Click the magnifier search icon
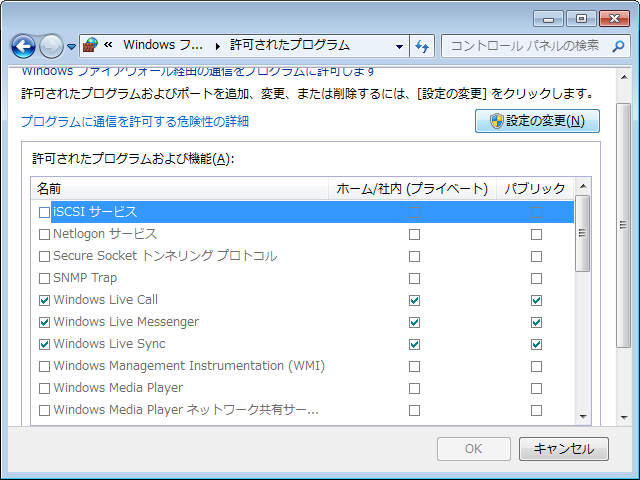The image size is (640, 480). [x=618, y=46]
